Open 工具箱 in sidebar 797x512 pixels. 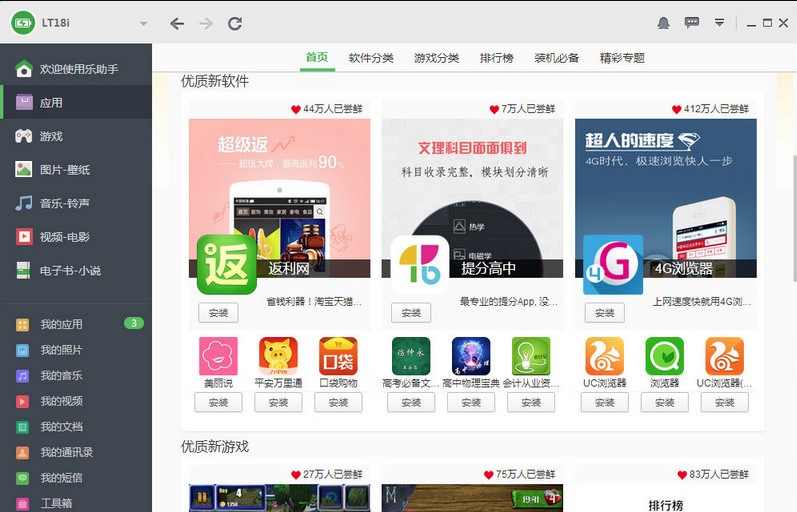pos(76,503)
